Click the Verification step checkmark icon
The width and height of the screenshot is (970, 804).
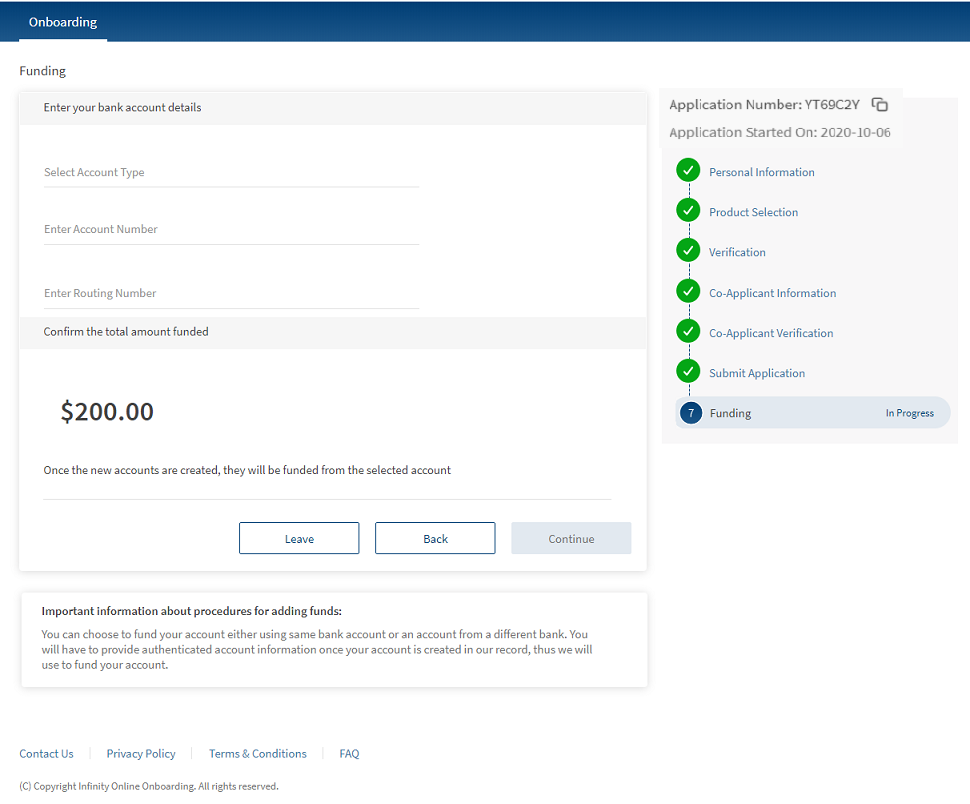tap(688, 250)
